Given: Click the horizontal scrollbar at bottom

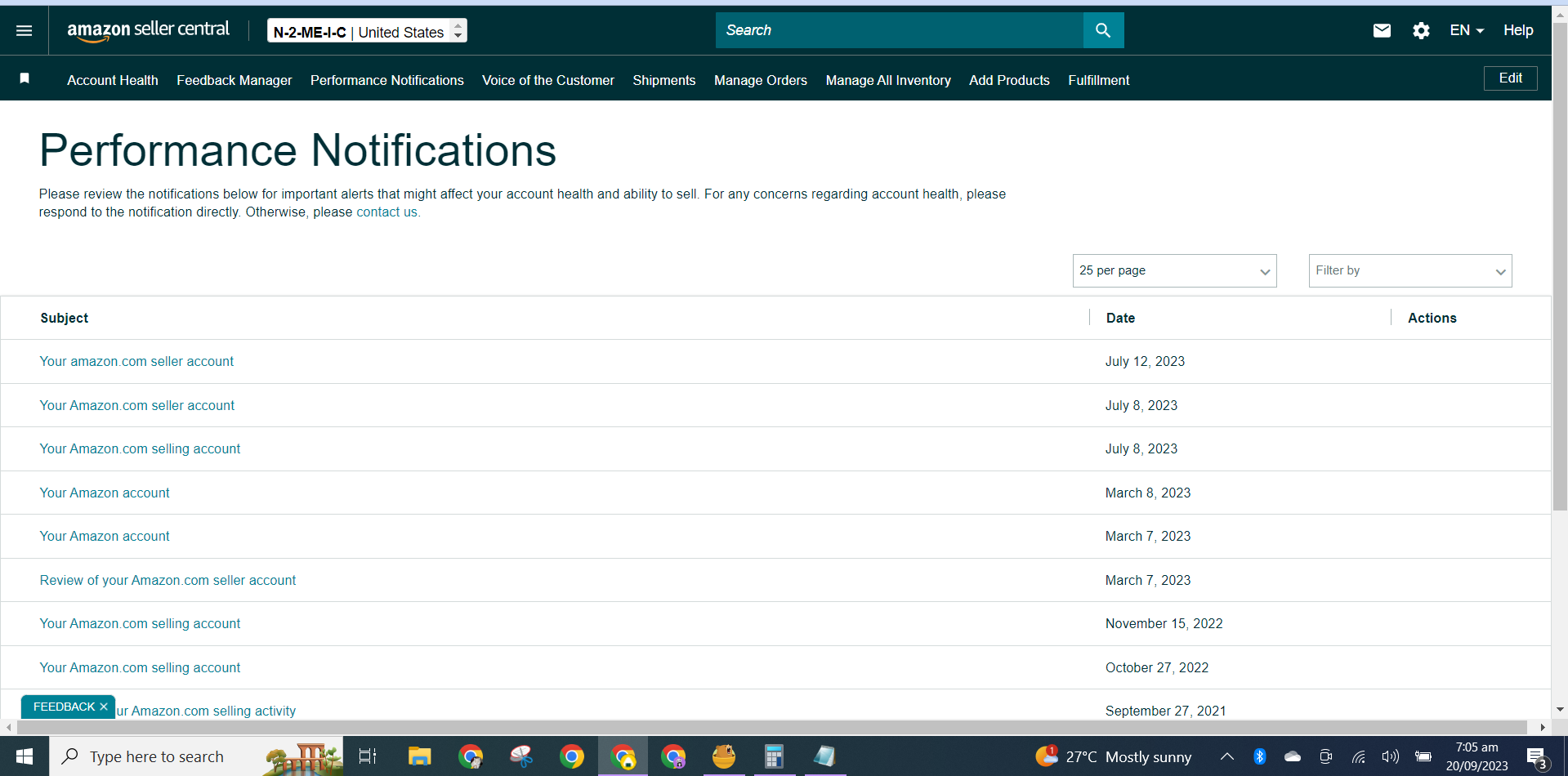Looking at the screenshot, I should (771, 727).
